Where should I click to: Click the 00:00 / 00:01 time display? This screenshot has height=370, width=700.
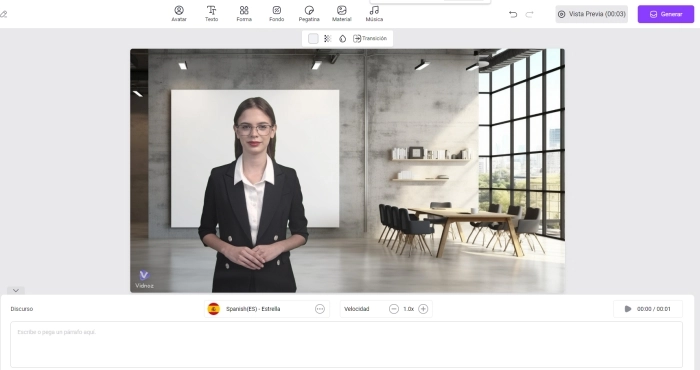pyautogui.click(x=654, y=309)
